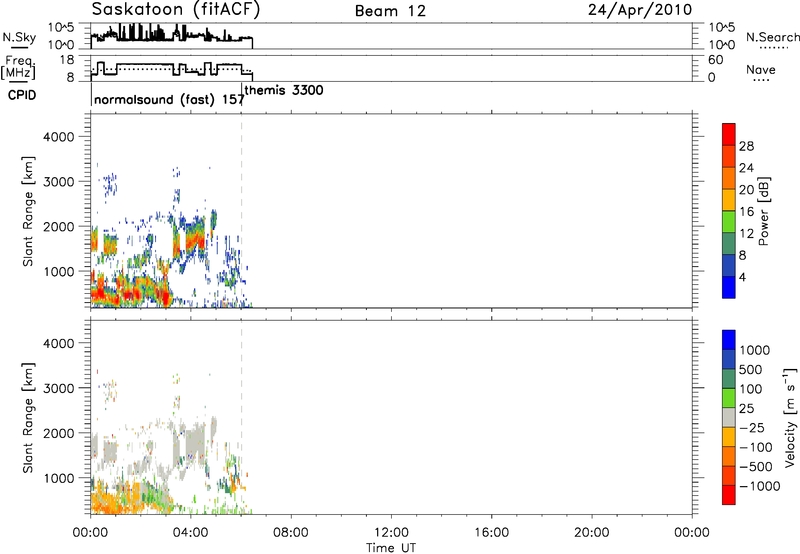Click the Time UT axis title

[391, 548]
